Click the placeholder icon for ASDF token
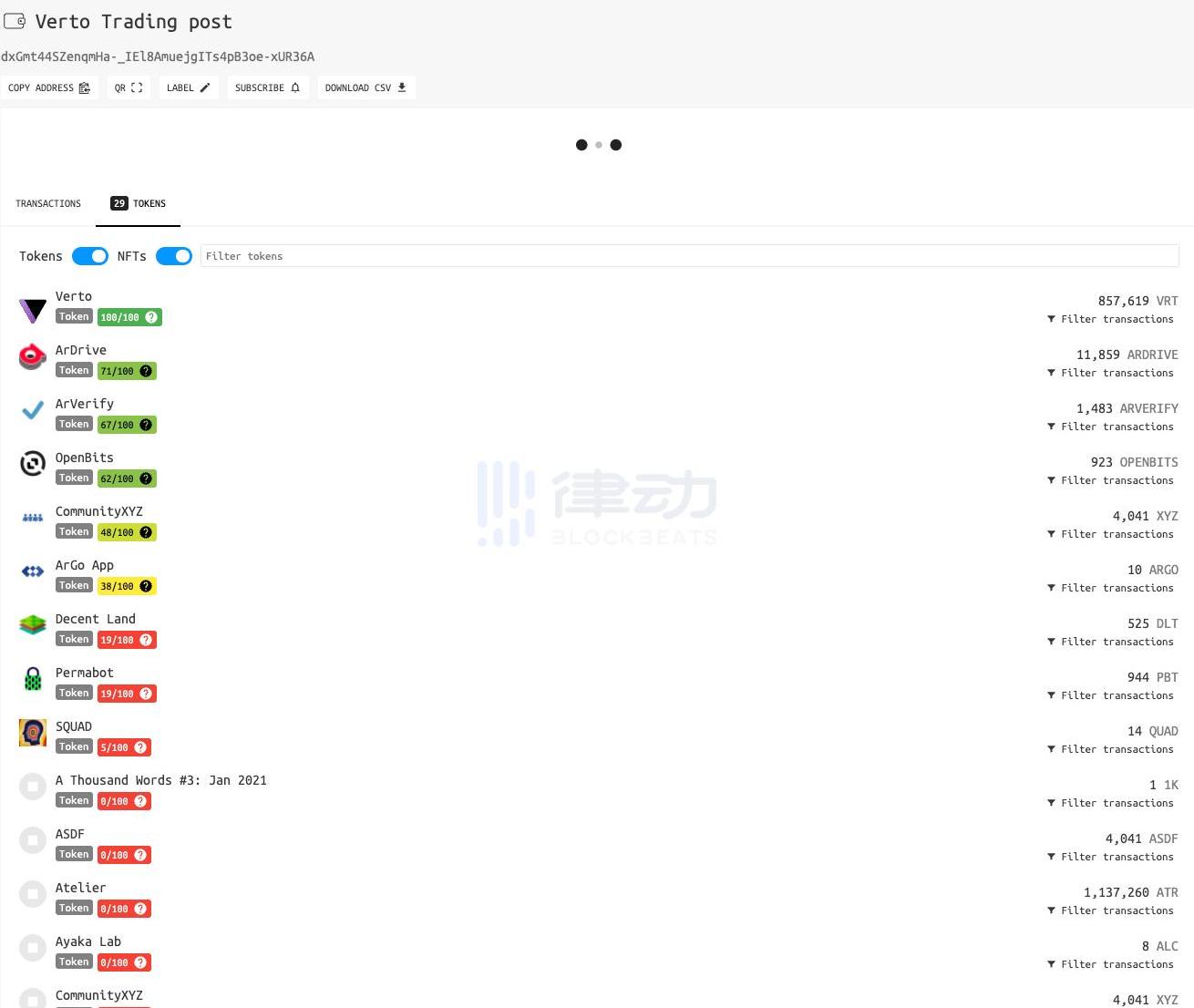 (x=33, y=840)
